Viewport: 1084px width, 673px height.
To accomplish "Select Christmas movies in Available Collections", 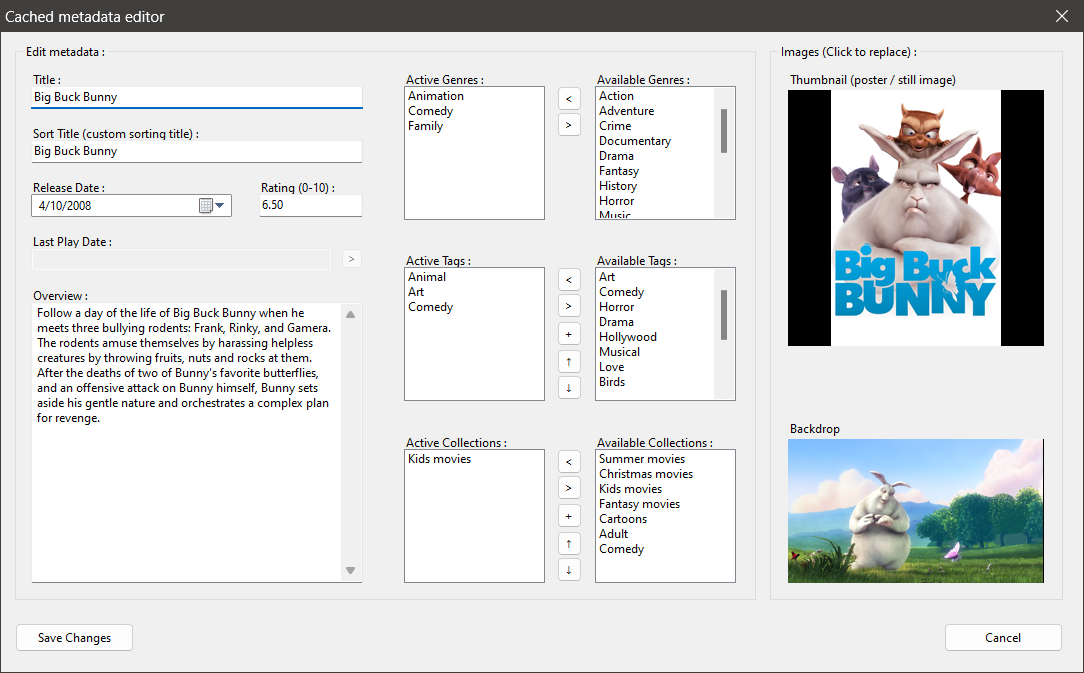I will click(x=646, y=474).
